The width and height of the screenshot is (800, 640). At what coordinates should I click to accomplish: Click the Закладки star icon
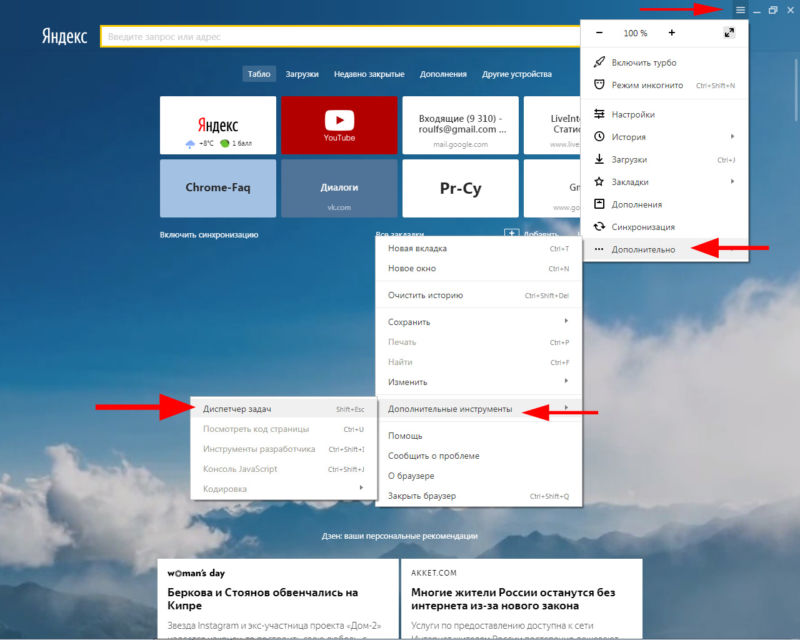pos(599,182)
